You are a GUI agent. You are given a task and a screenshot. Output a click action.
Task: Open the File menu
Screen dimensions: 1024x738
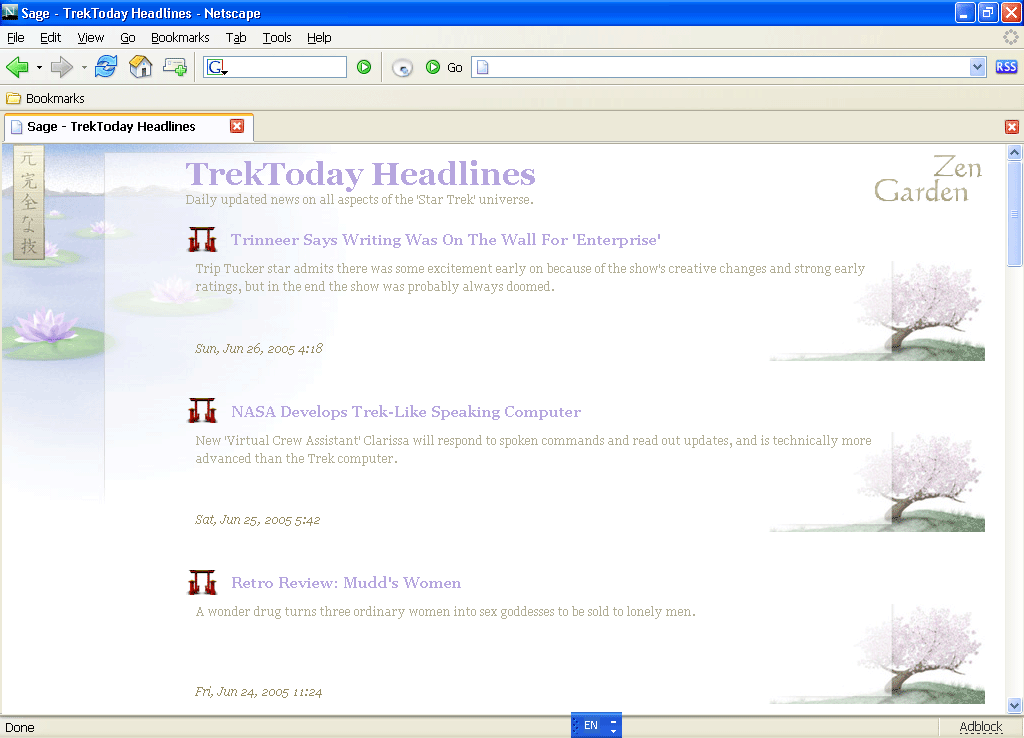[x=16, y=38]
